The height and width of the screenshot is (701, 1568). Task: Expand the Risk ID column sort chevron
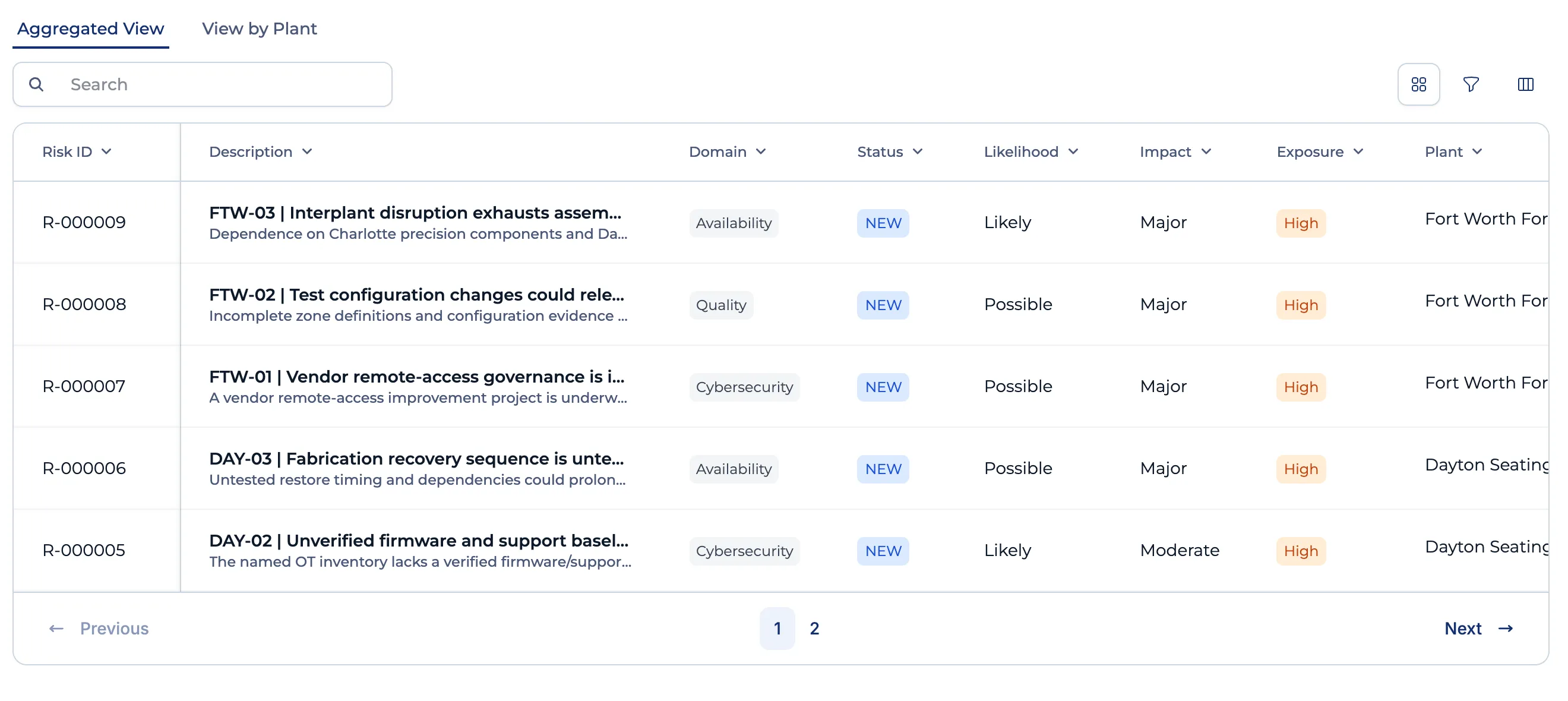click(106, 151)
